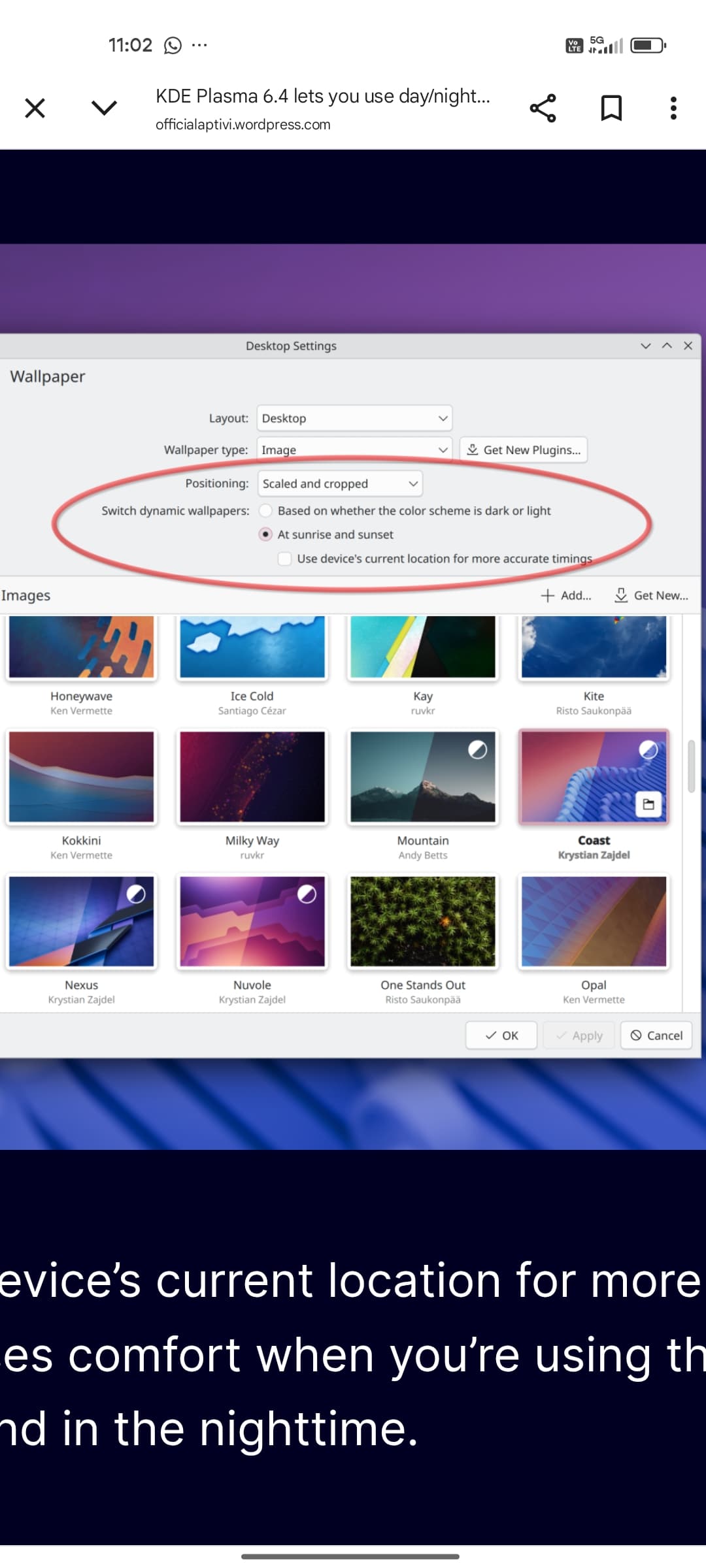Click the Wallpaper heading
This screenshot has height=1568, width=706.
pos(48,376)
